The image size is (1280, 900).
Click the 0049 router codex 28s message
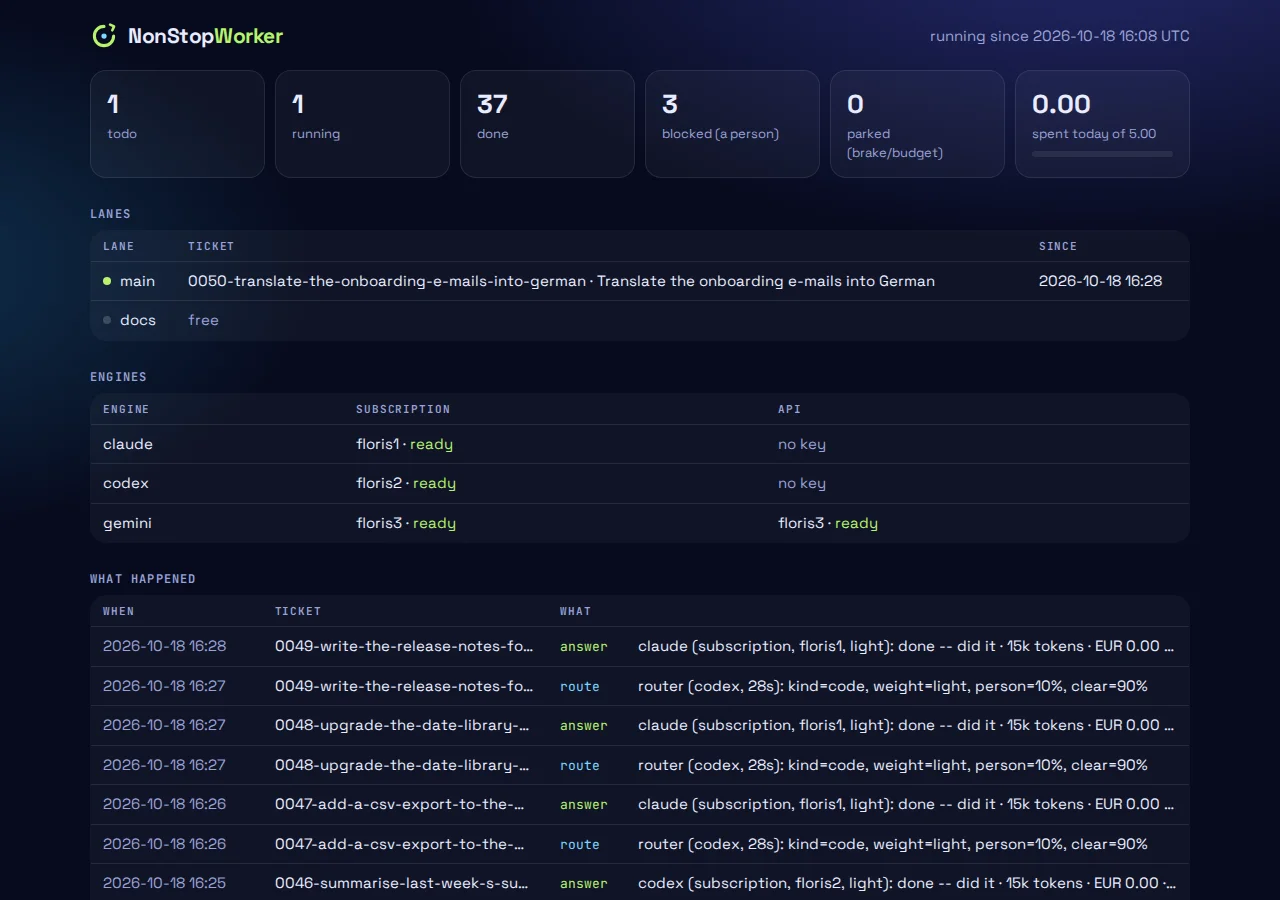[x=893, y=686]
